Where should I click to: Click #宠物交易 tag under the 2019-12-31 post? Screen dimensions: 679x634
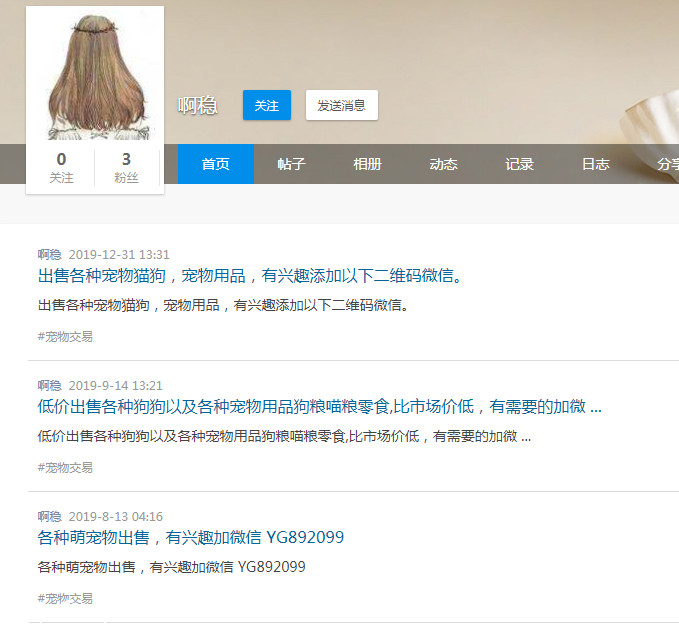tap(65, 336)
